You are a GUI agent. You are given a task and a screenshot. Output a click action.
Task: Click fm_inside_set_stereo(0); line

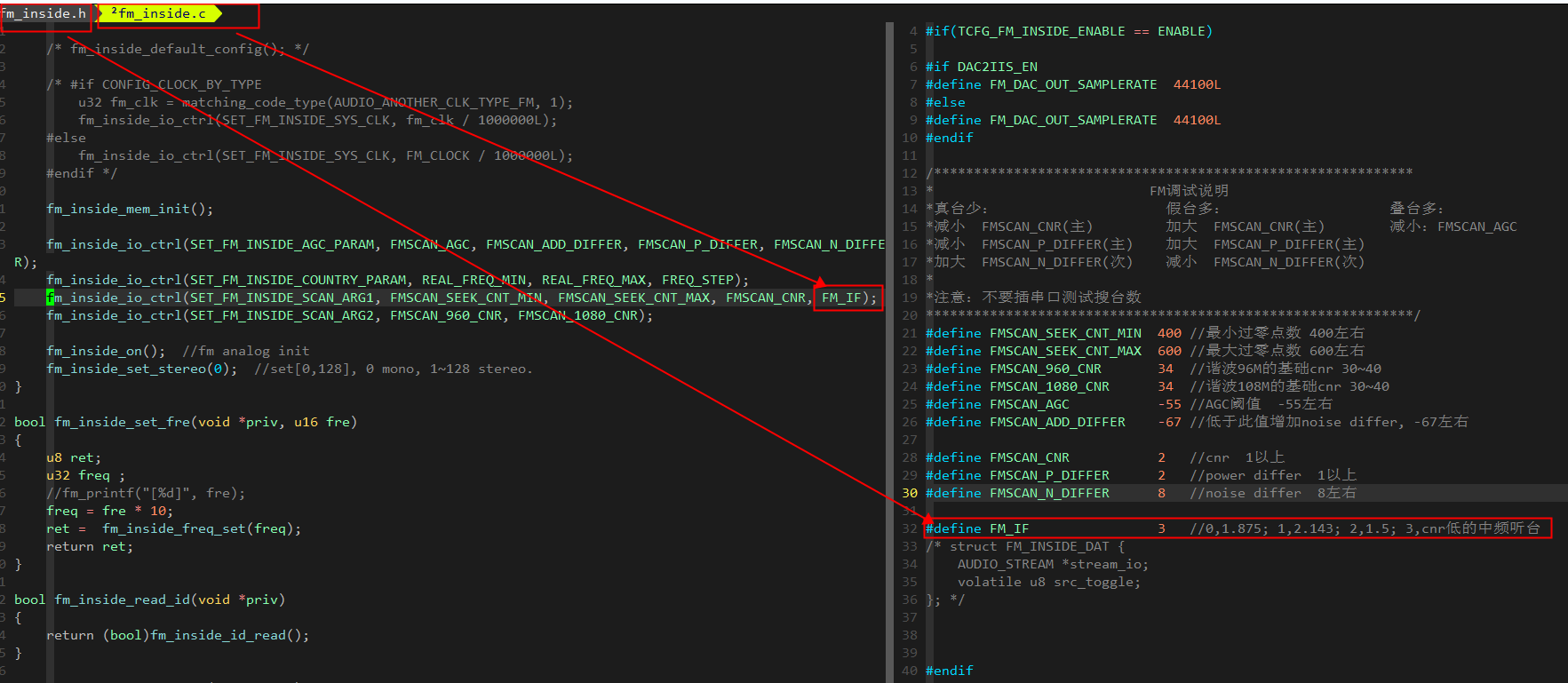289,369
